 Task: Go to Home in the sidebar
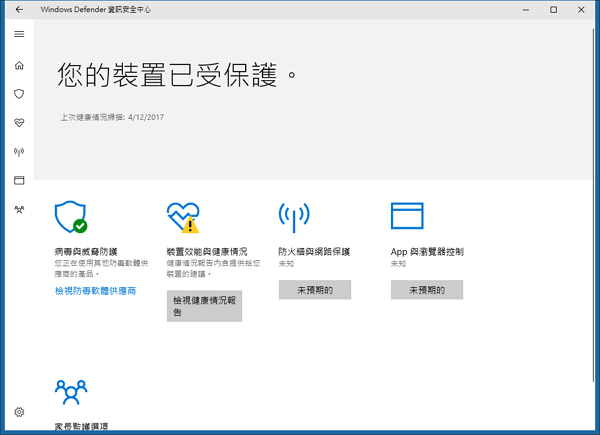click(x=19, y=65)
